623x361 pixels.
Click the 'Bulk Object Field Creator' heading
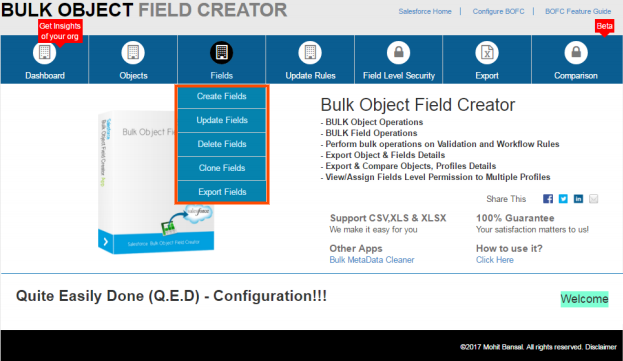tap(418, 105)
